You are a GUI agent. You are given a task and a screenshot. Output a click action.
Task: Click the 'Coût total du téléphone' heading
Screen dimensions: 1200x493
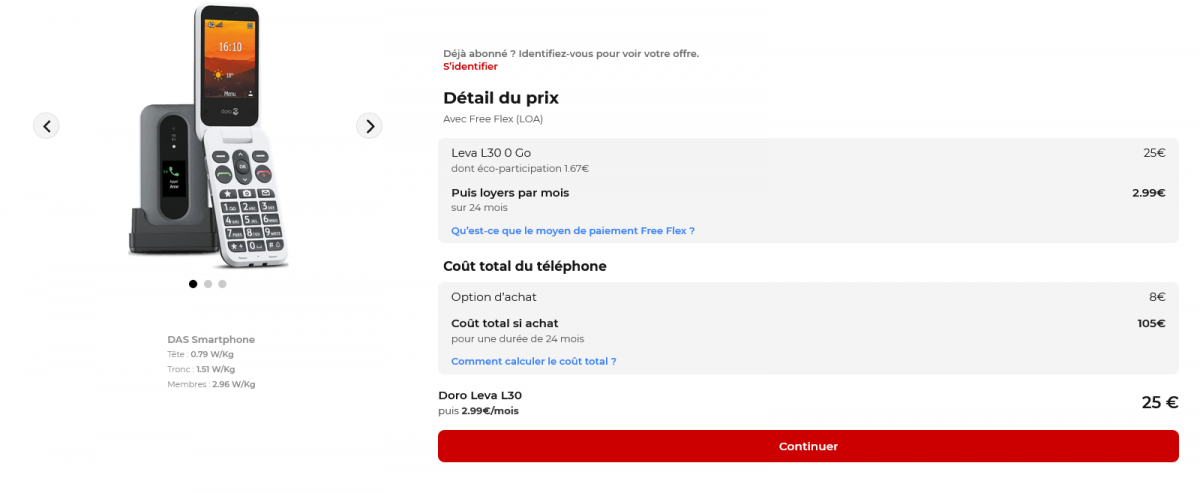tap(524, 266)
